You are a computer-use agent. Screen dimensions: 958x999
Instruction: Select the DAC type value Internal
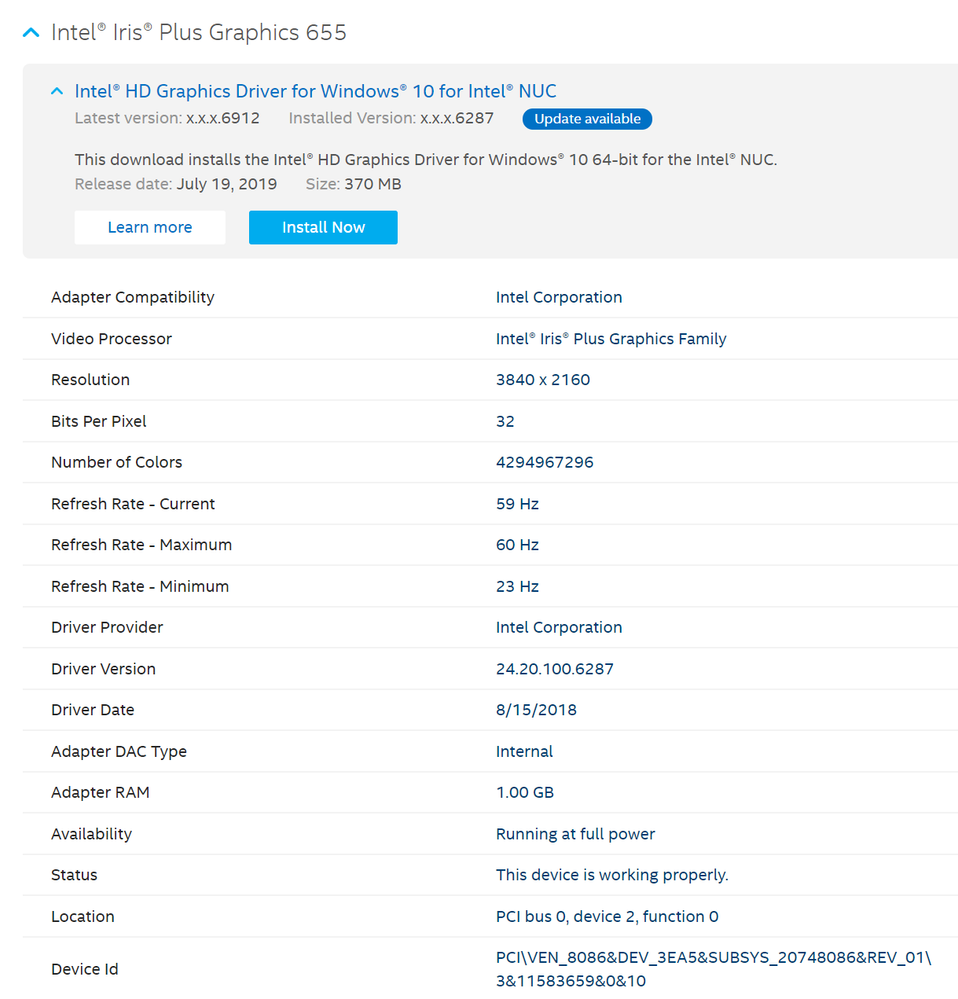(524, 752)
